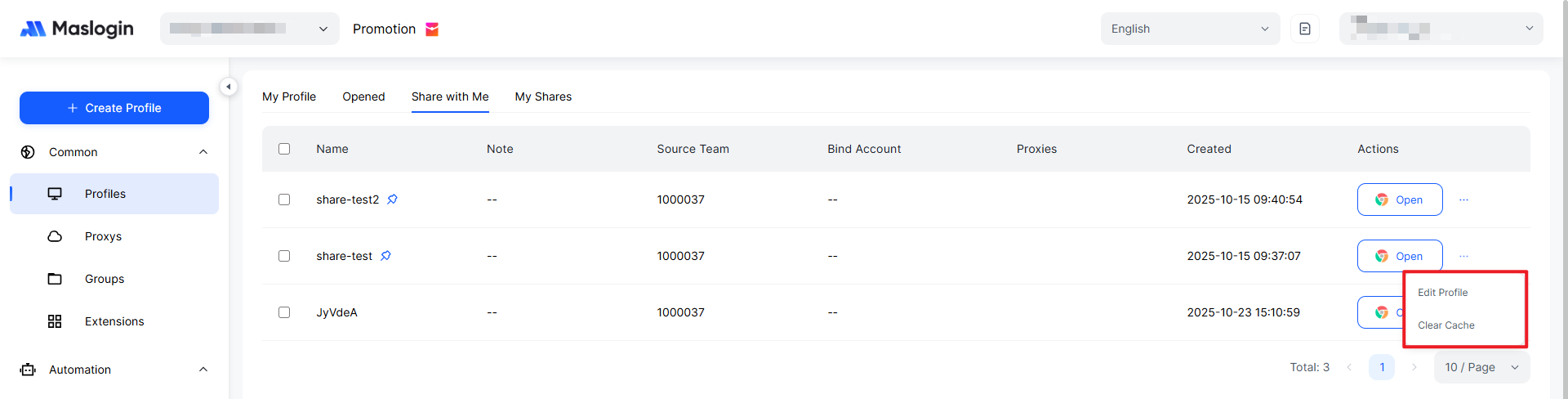Open the share-test2 profile browser
The image size is (1568, 399).
[x=1400, y=199]
